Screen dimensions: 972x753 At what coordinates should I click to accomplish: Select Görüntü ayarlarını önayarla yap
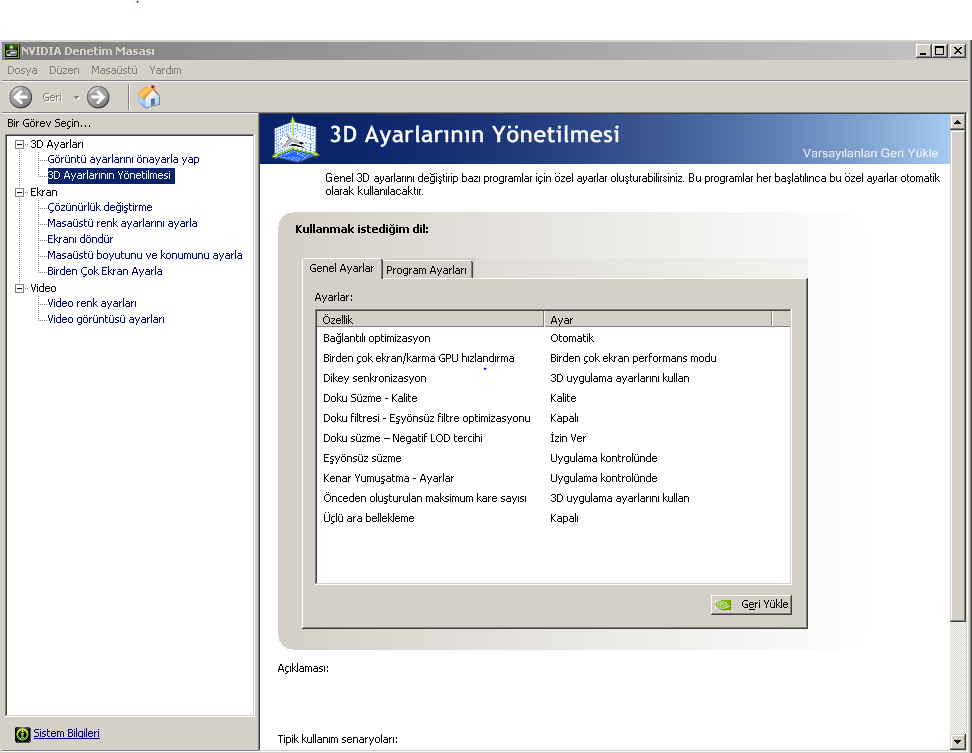(x=123, y=159)
